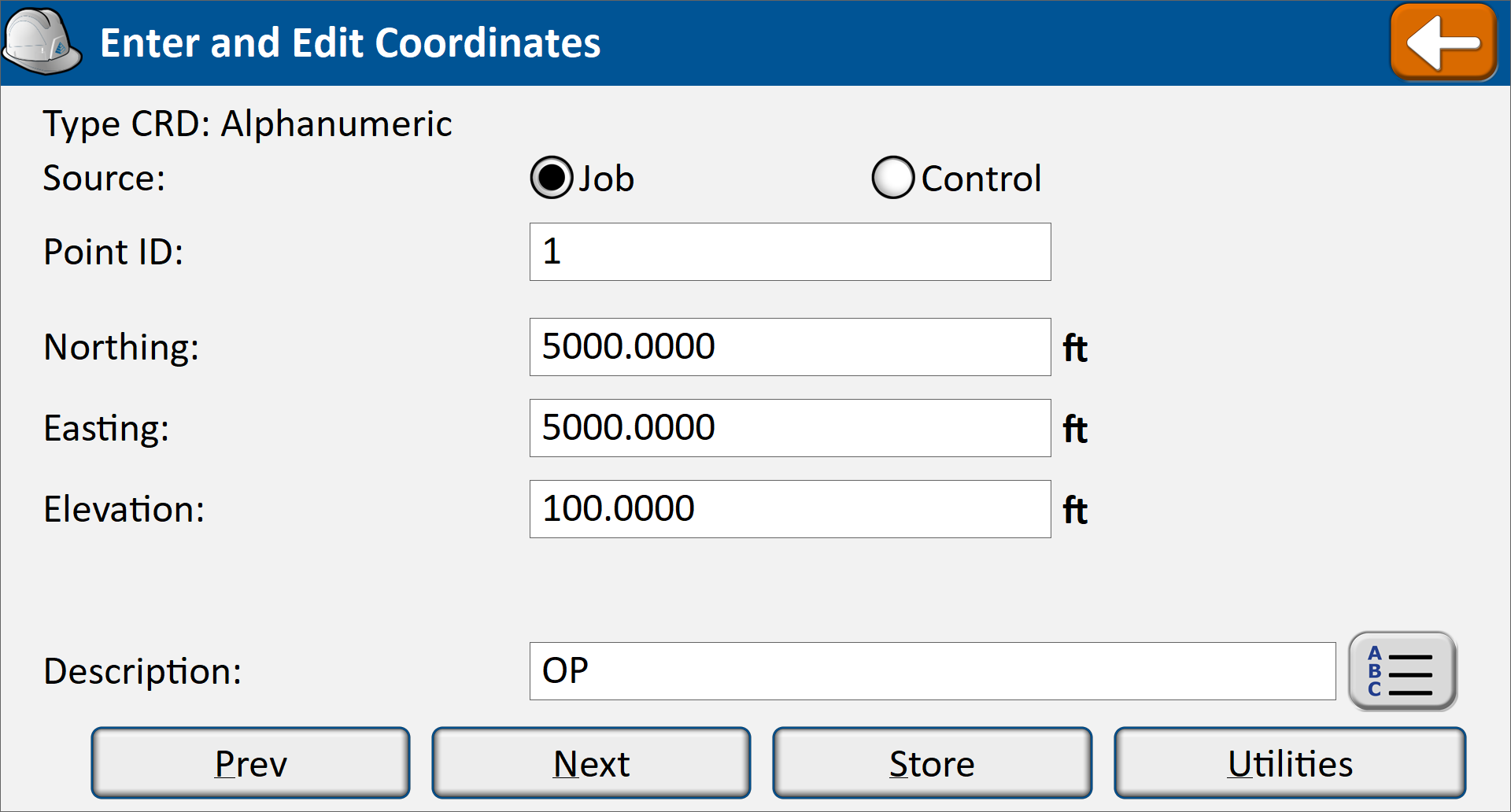Select the Control source radio button

point(893,178)
